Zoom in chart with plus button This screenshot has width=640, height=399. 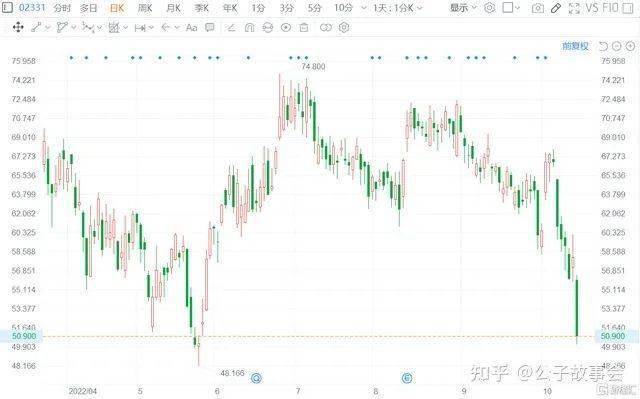pyautogui.click(x=630, y=46)
